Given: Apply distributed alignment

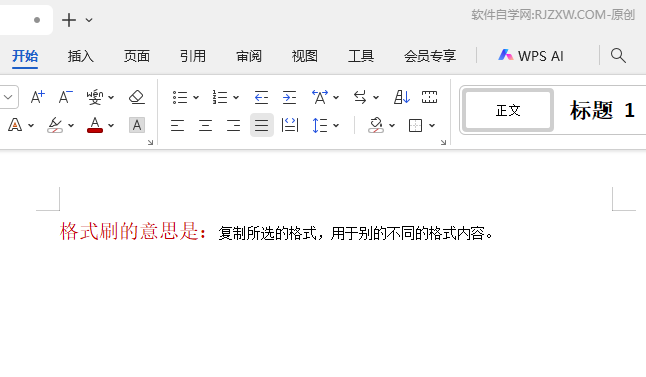Looking at the screenshot, I should tap(290, 125).
